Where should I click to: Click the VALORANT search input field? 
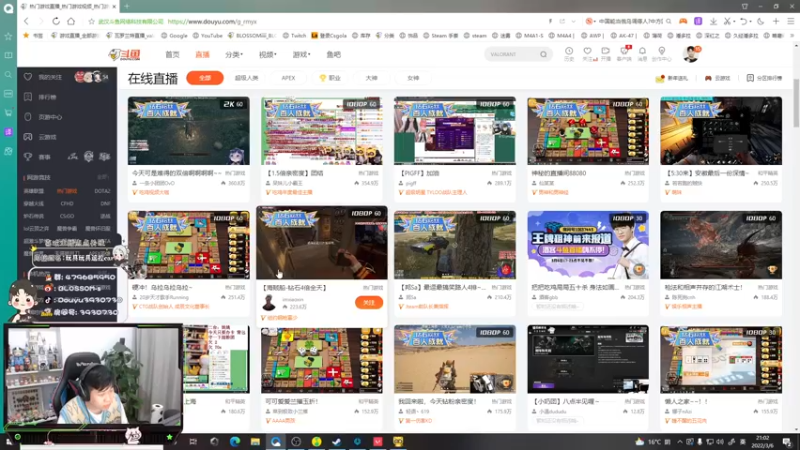click(512, 54)
